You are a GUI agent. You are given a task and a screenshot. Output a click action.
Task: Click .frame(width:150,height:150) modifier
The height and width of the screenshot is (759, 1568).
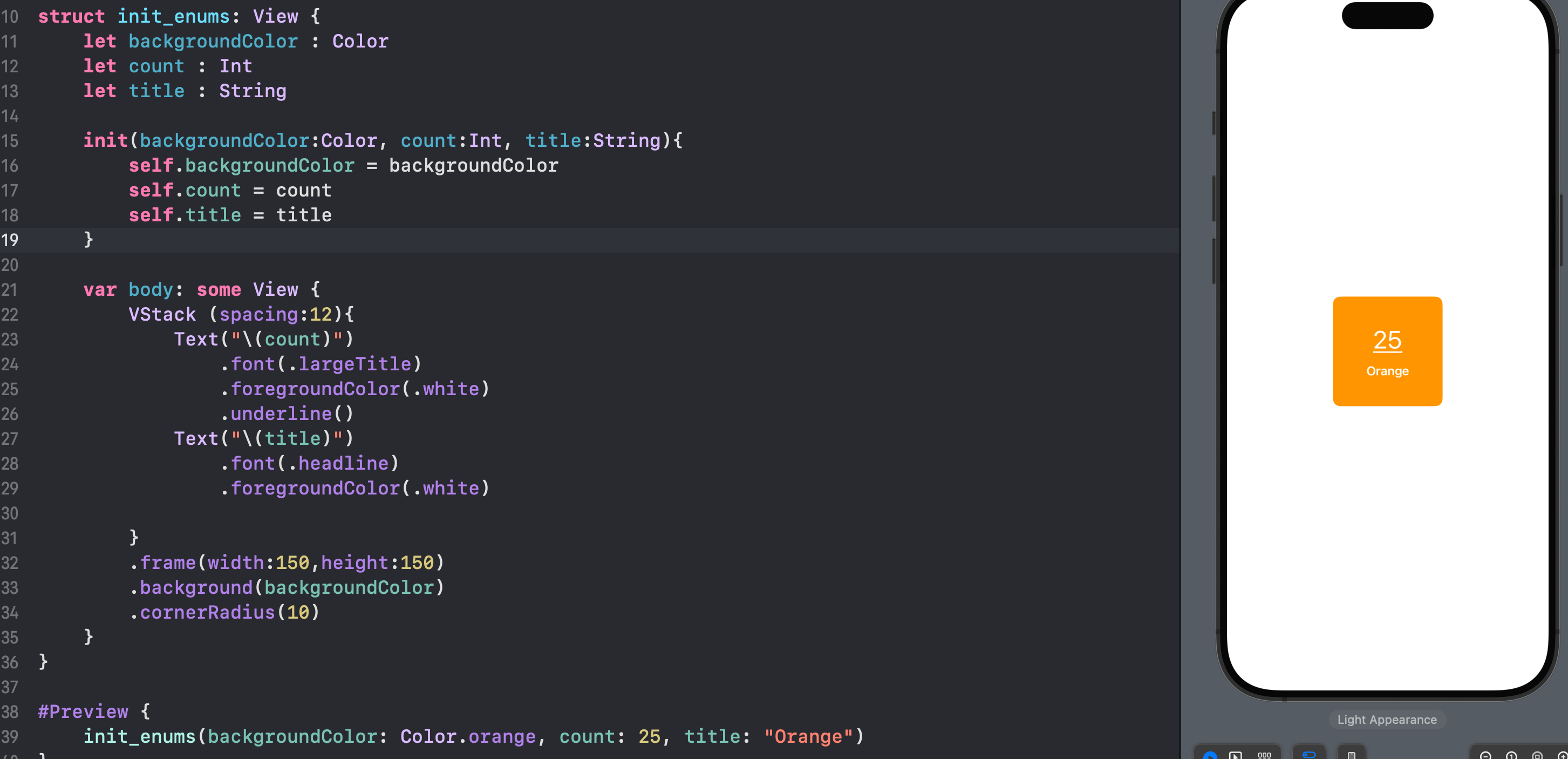tap(287, 563)
